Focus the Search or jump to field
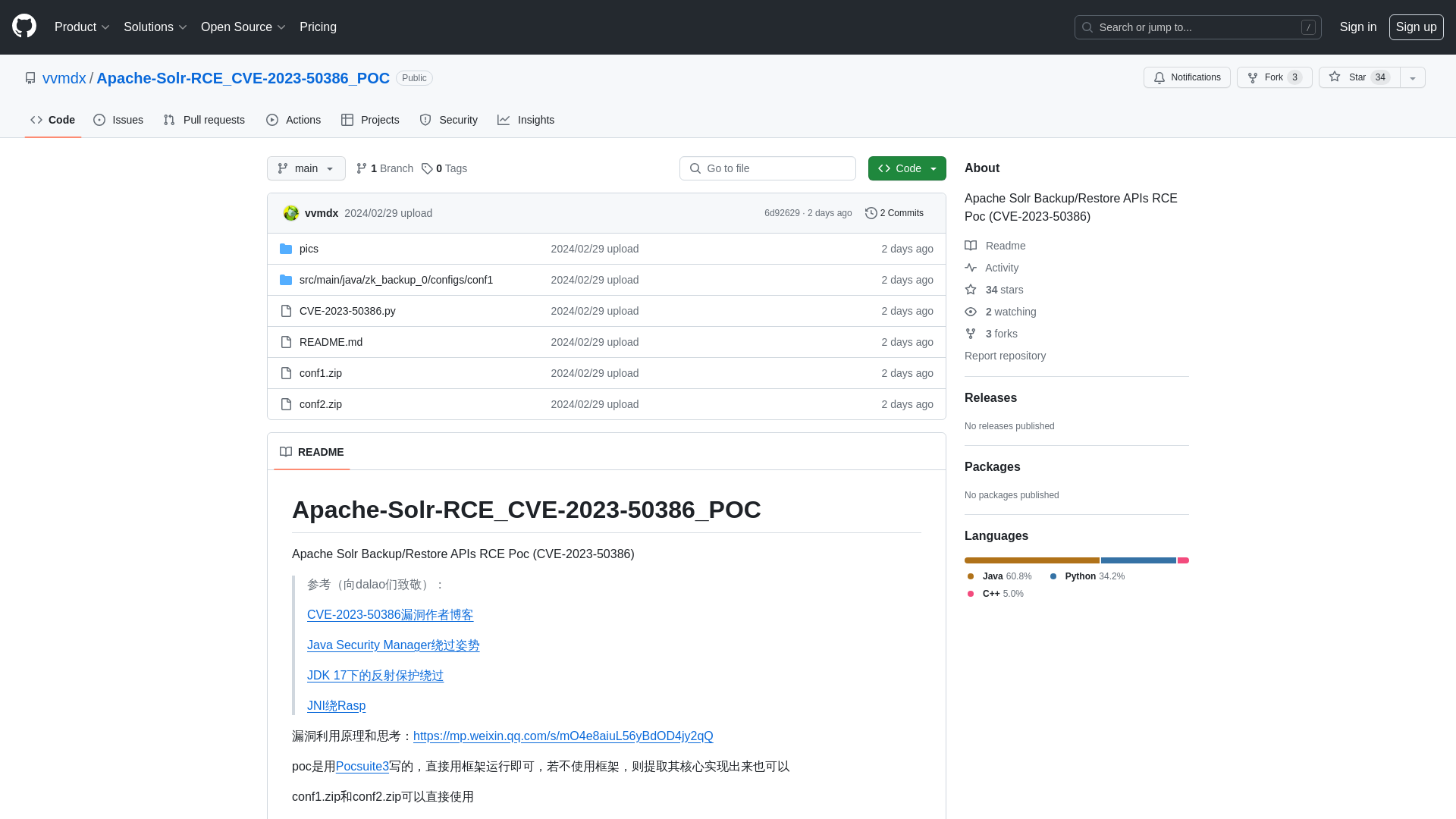This screenshot has height=819, width=1456. (x=1197, y=27)
